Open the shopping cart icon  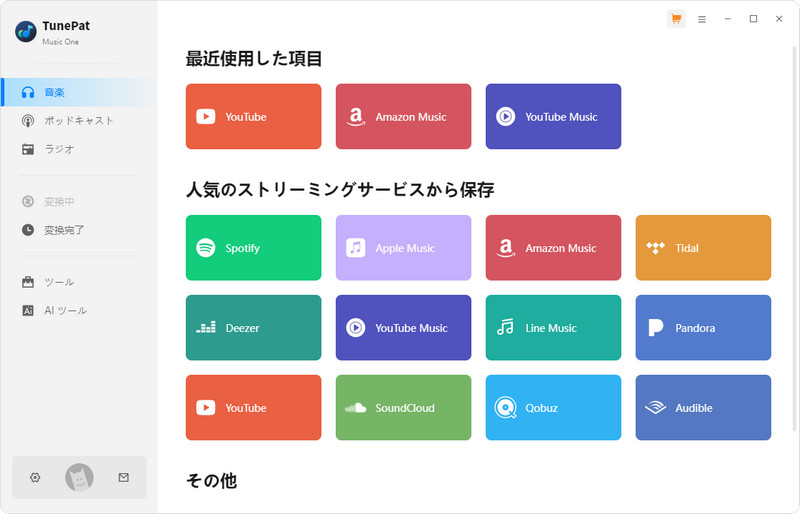coord(676,19)
